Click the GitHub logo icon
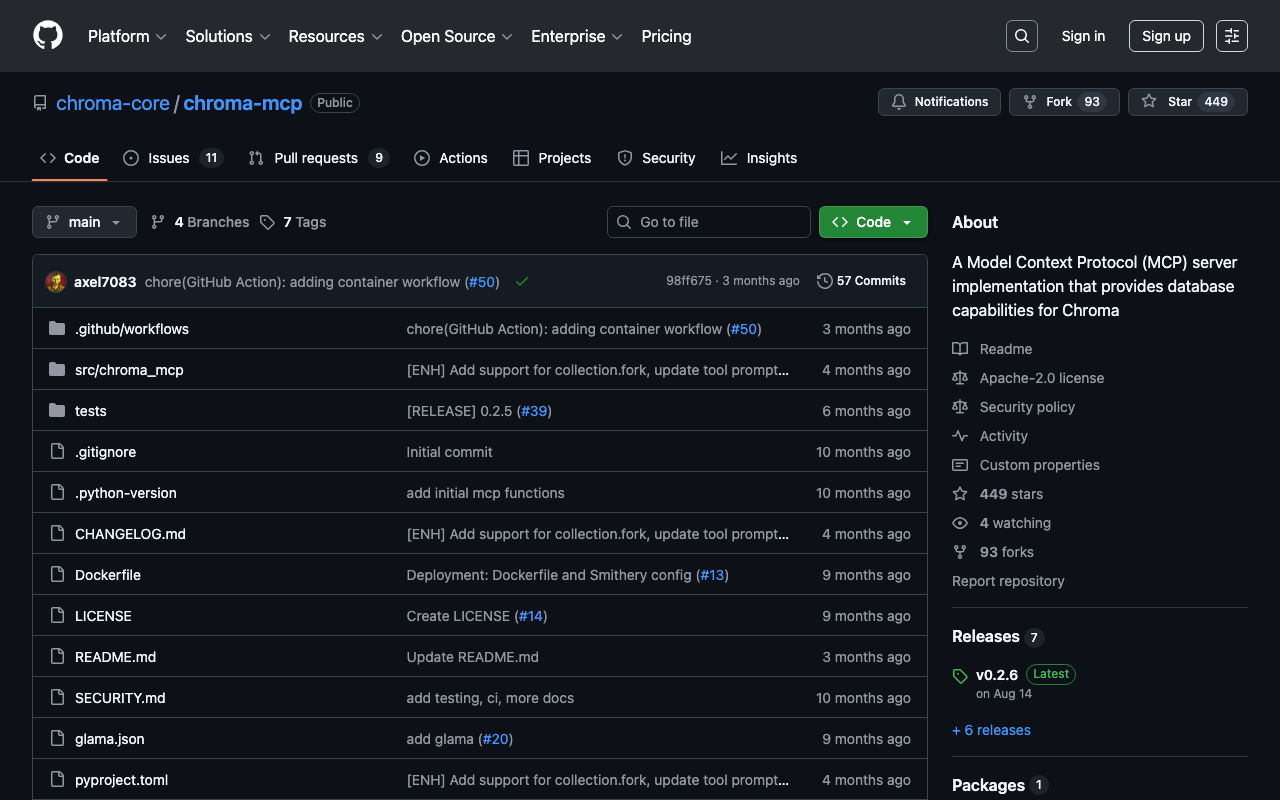Image resolution: width=1280 pixels, height=800 pixels. click(48, 36)
